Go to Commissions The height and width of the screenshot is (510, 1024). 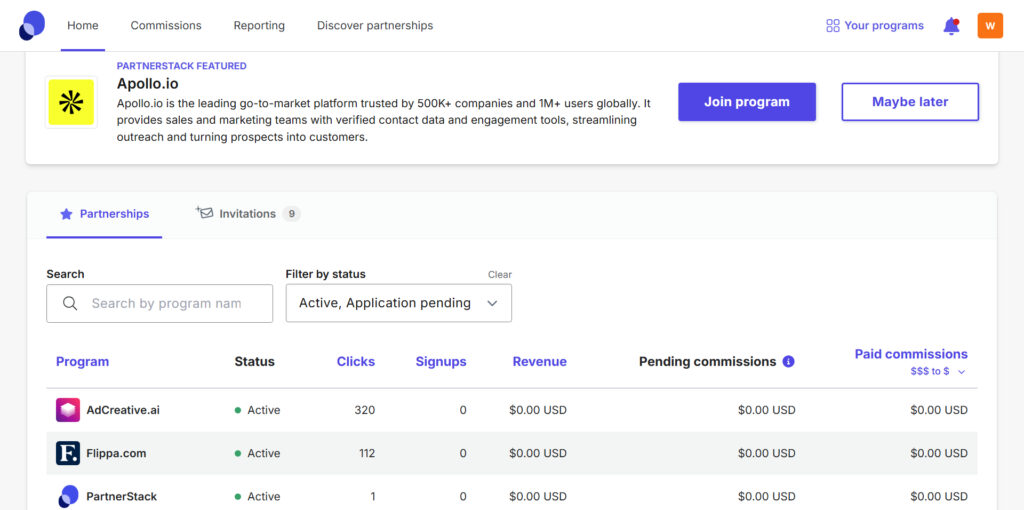click(x=166, y=25)
